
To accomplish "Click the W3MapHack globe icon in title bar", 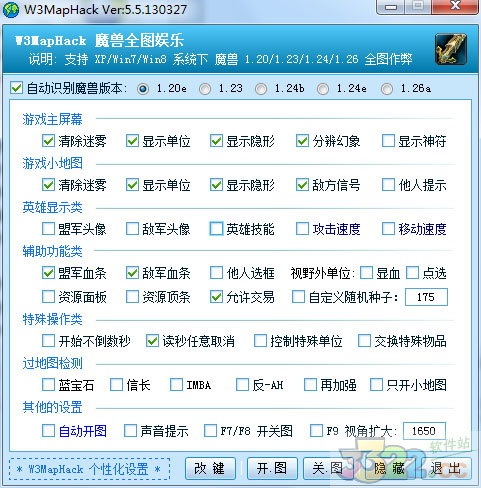I will pyautogui.click(x=10, y=10).
